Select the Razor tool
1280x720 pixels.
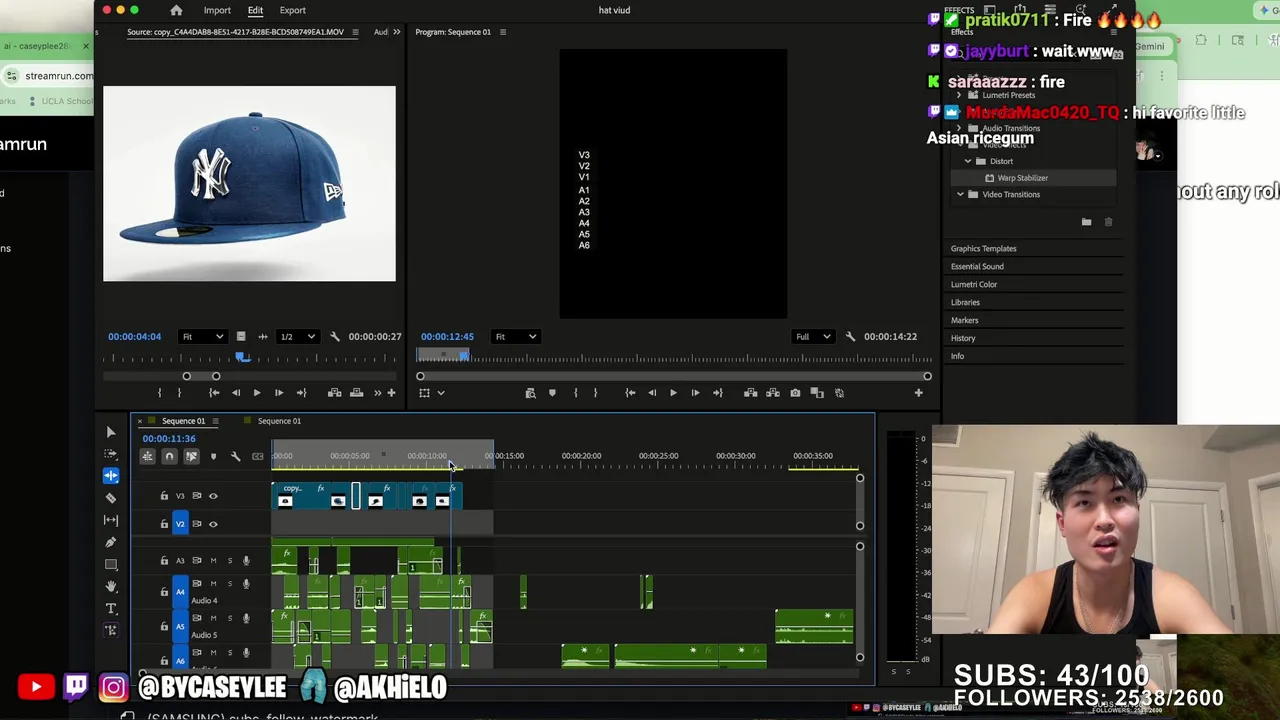pos(111,498)
